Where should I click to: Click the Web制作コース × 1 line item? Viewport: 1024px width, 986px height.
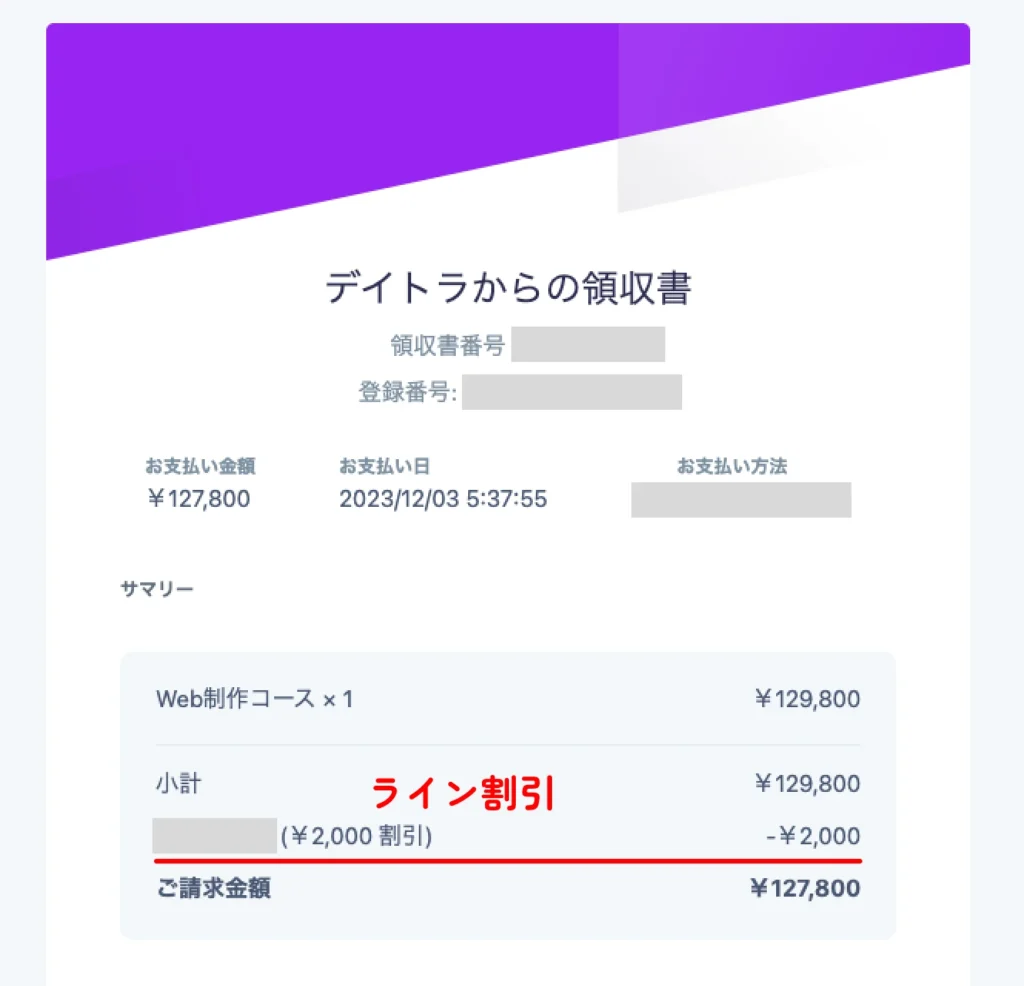pos(255,699)
